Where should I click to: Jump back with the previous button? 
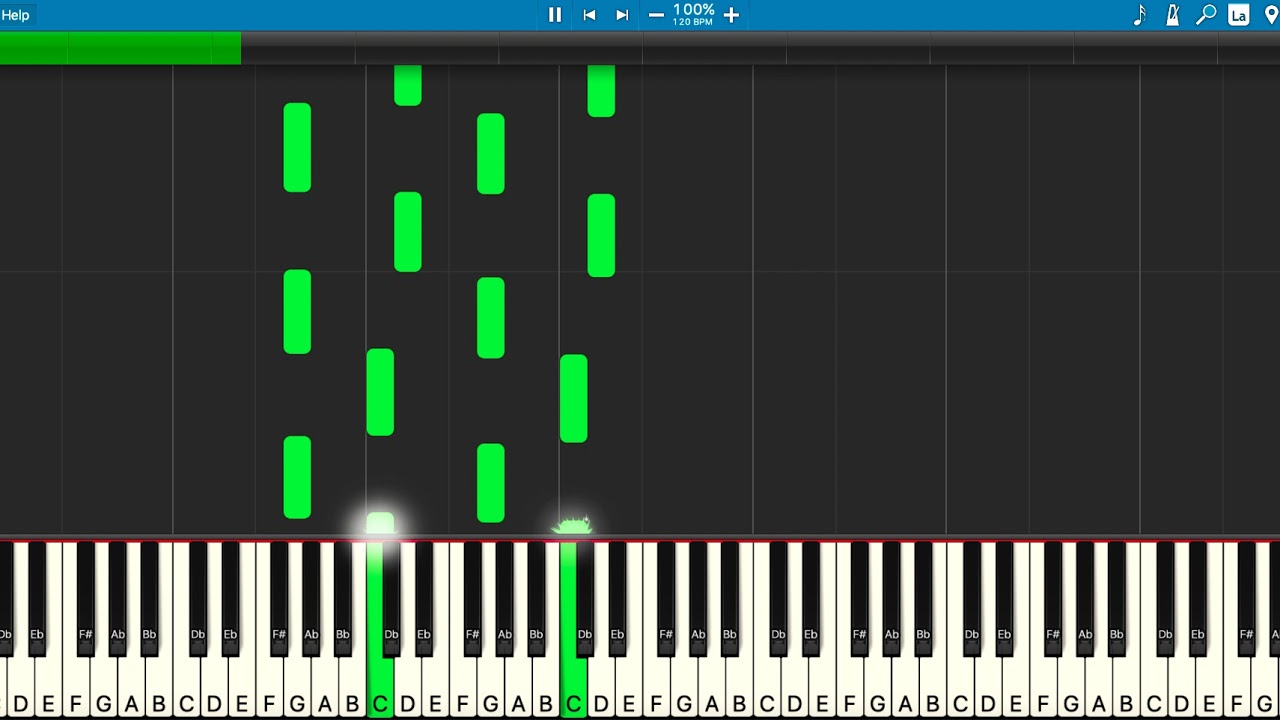(589, 15)
